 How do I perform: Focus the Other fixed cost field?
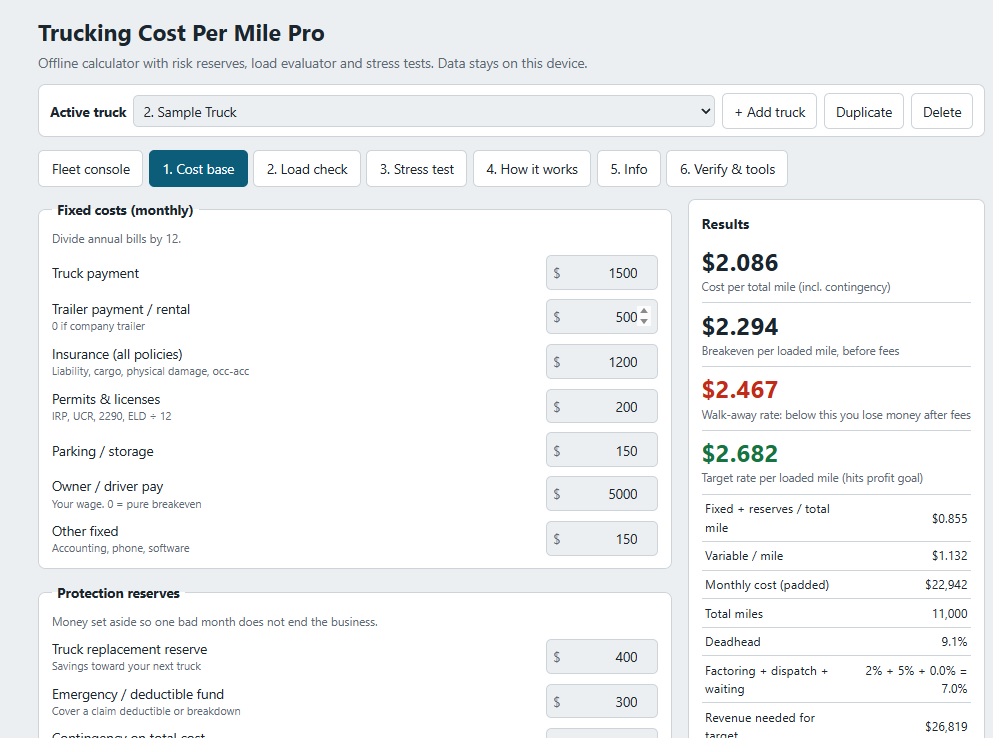tap(601, 539)
